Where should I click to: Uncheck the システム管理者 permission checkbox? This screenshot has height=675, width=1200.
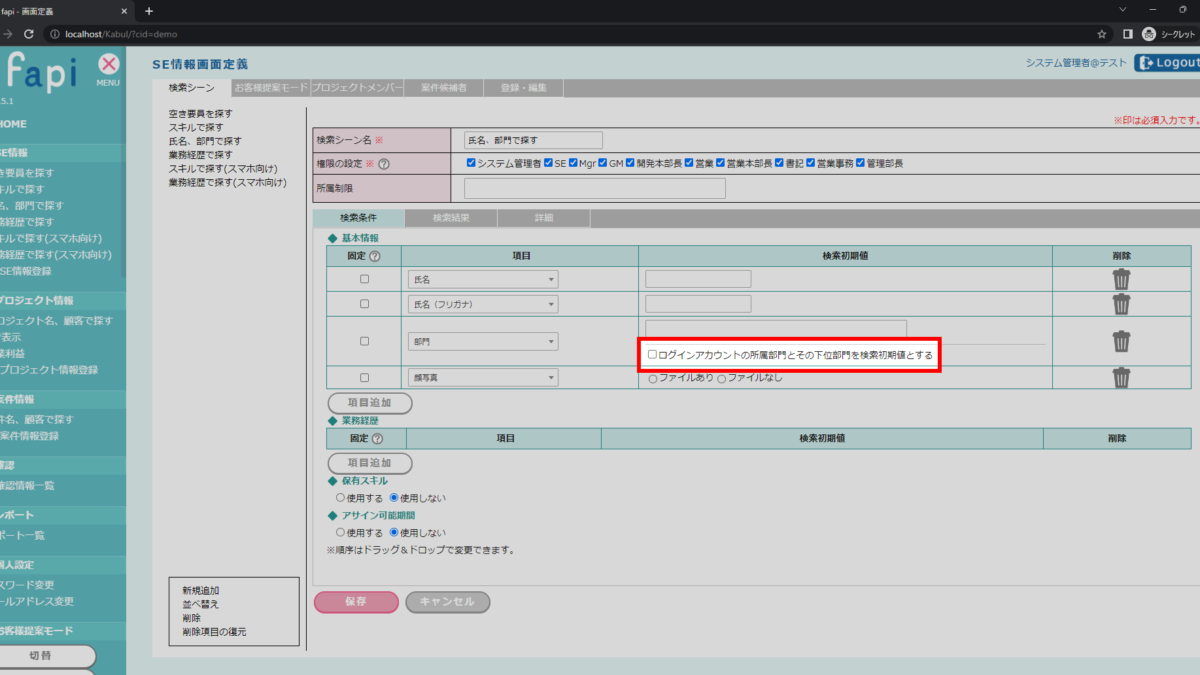tap(471, 163)
